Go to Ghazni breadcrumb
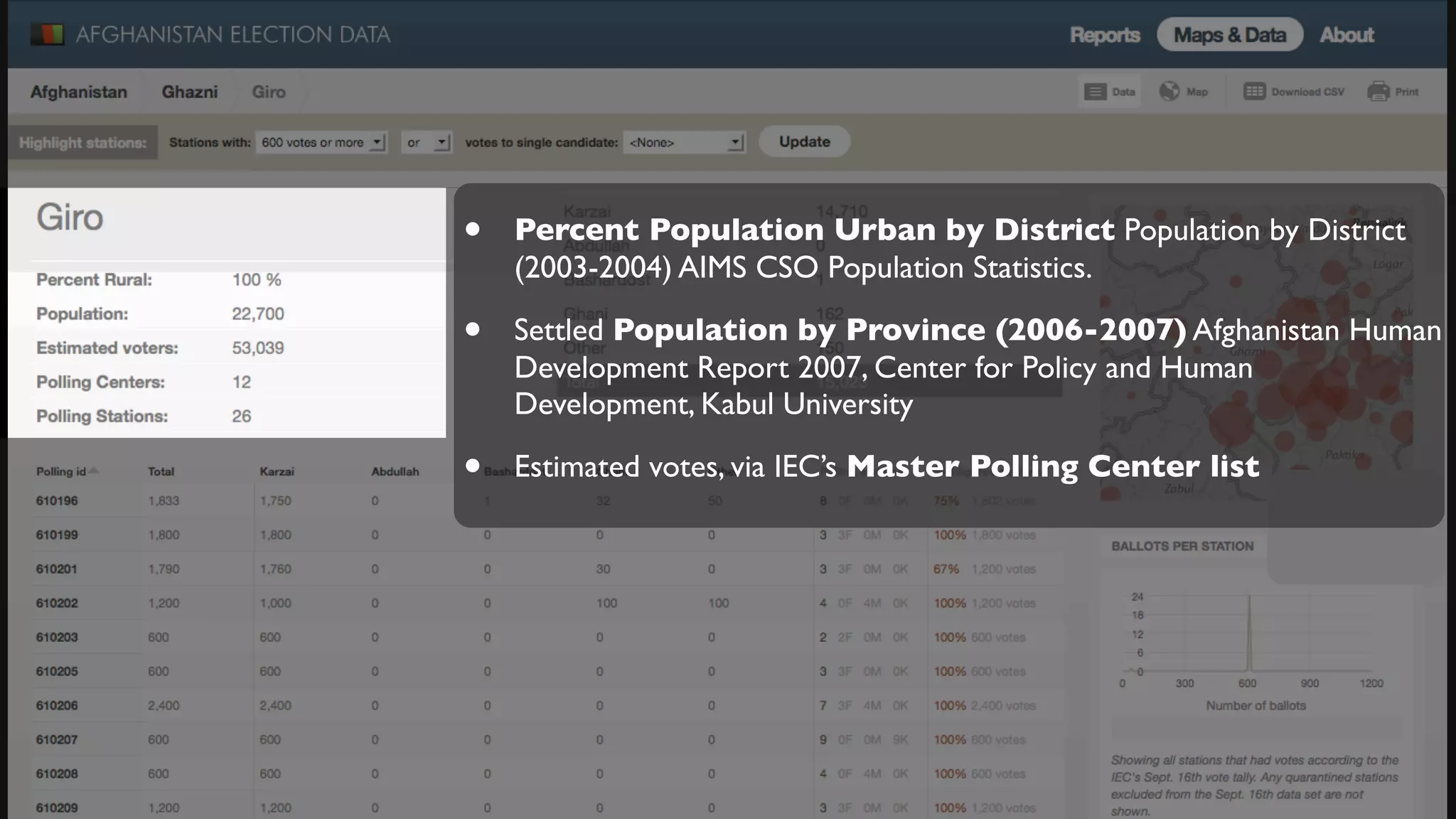Image resolution: width=1456 pixels, height=819 pixels. pos(190,92)
